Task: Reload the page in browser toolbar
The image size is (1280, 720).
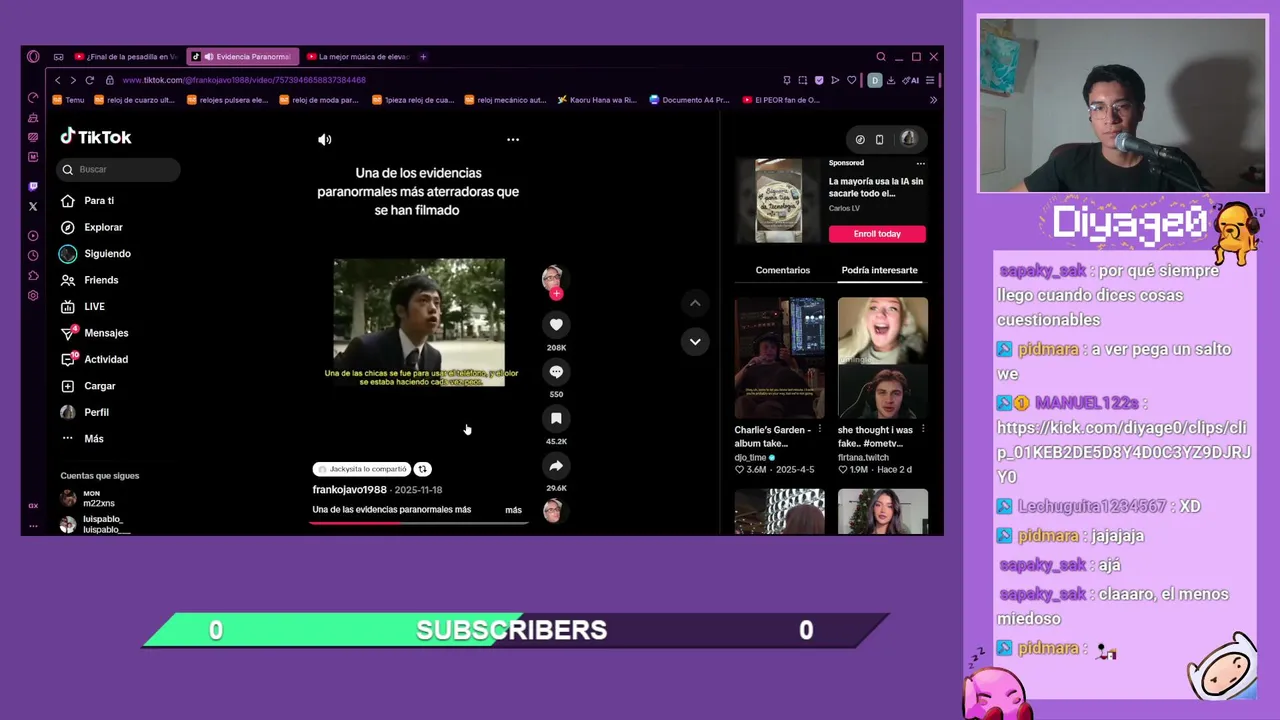Action: (x=89, y=80)
